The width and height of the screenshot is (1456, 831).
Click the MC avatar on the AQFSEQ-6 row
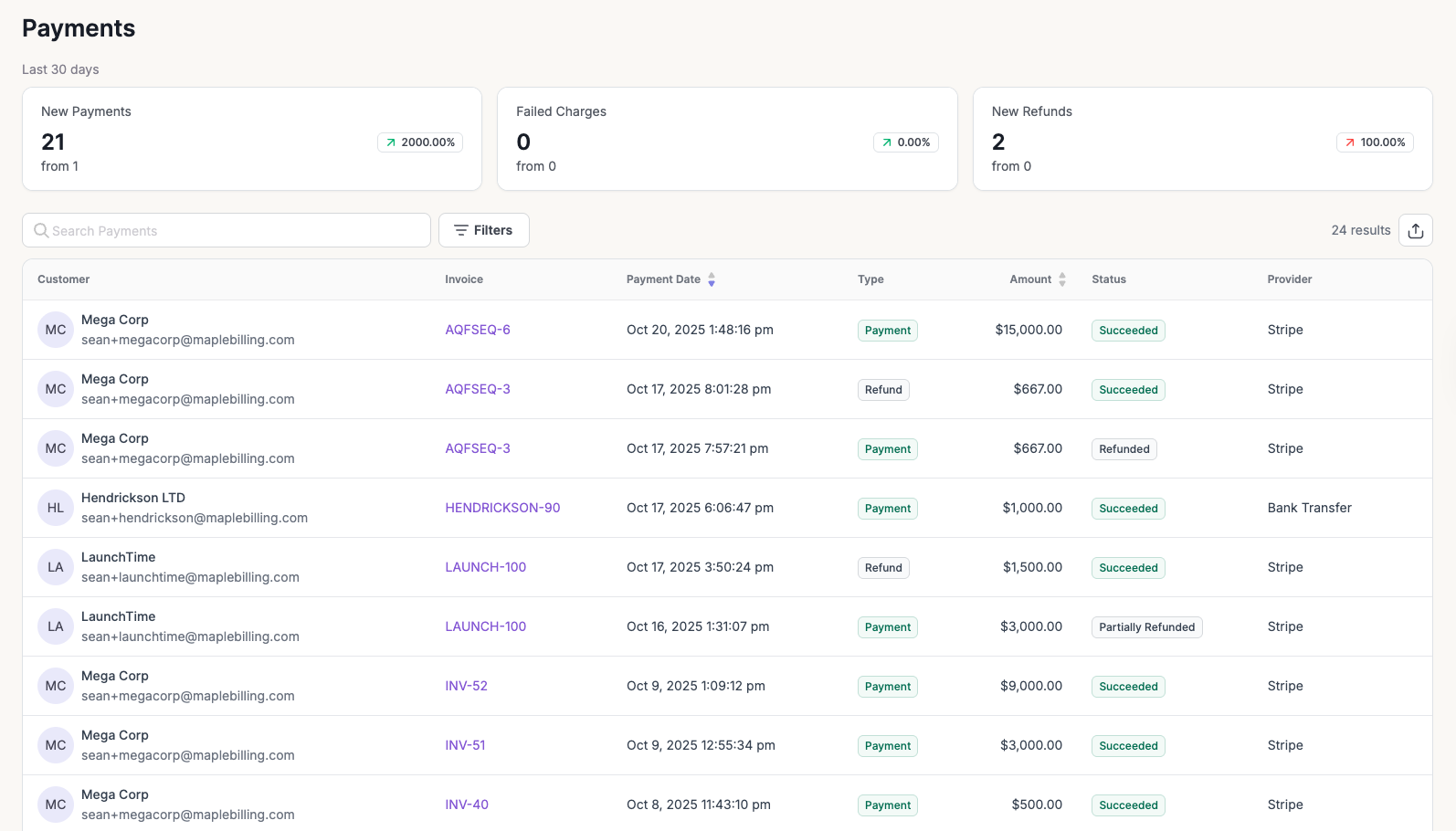56,330
